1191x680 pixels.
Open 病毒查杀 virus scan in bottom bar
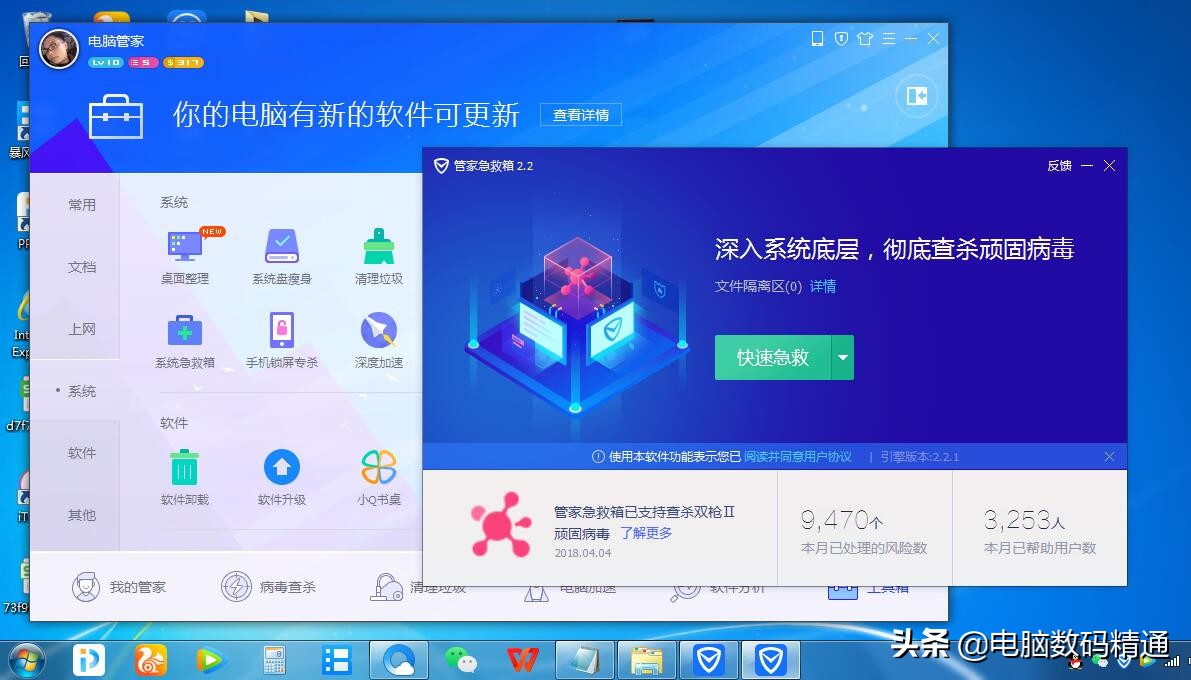click(268, 587)
